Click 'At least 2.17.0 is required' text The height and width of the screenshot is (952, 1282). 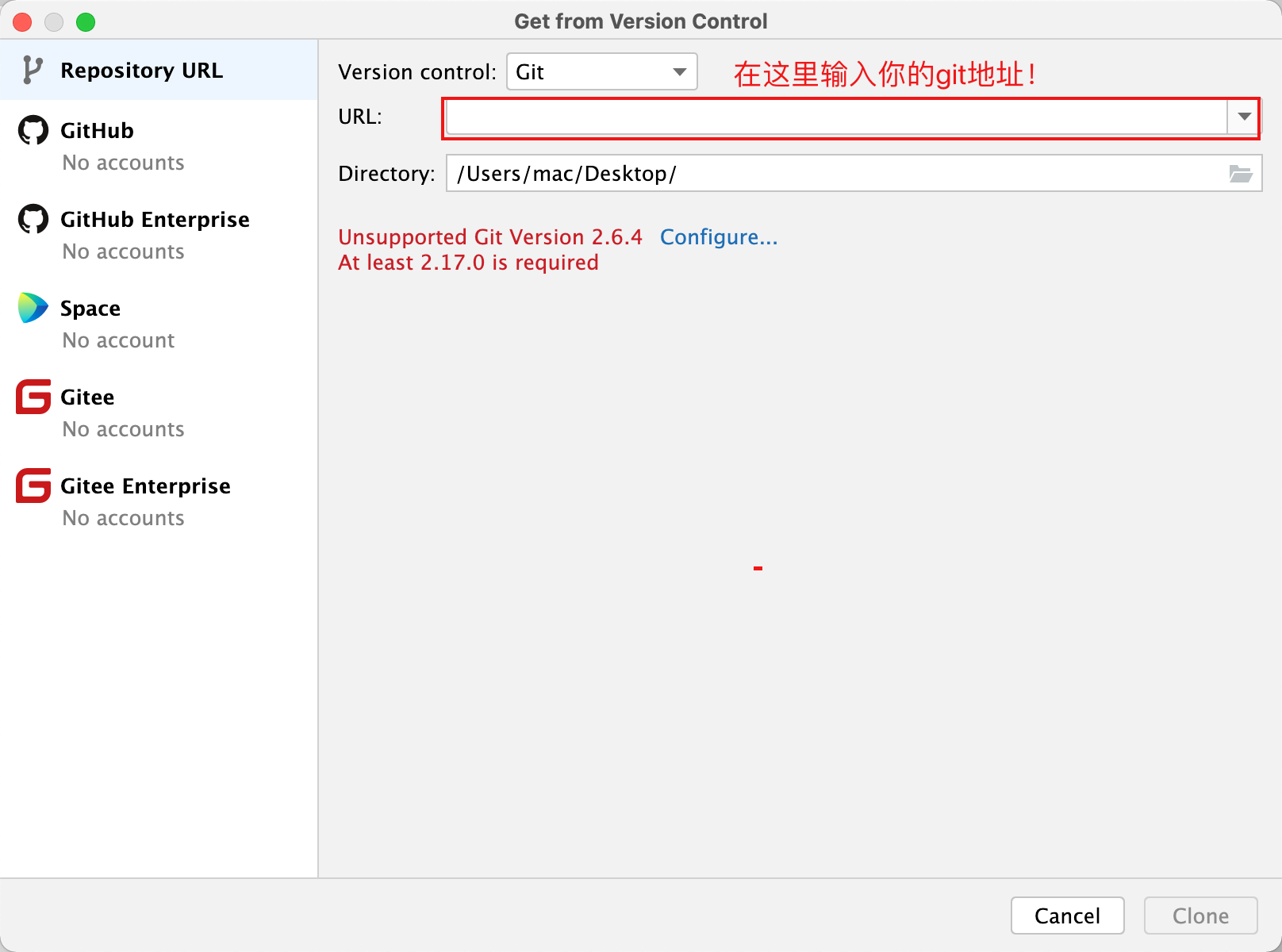coord(469,263)
